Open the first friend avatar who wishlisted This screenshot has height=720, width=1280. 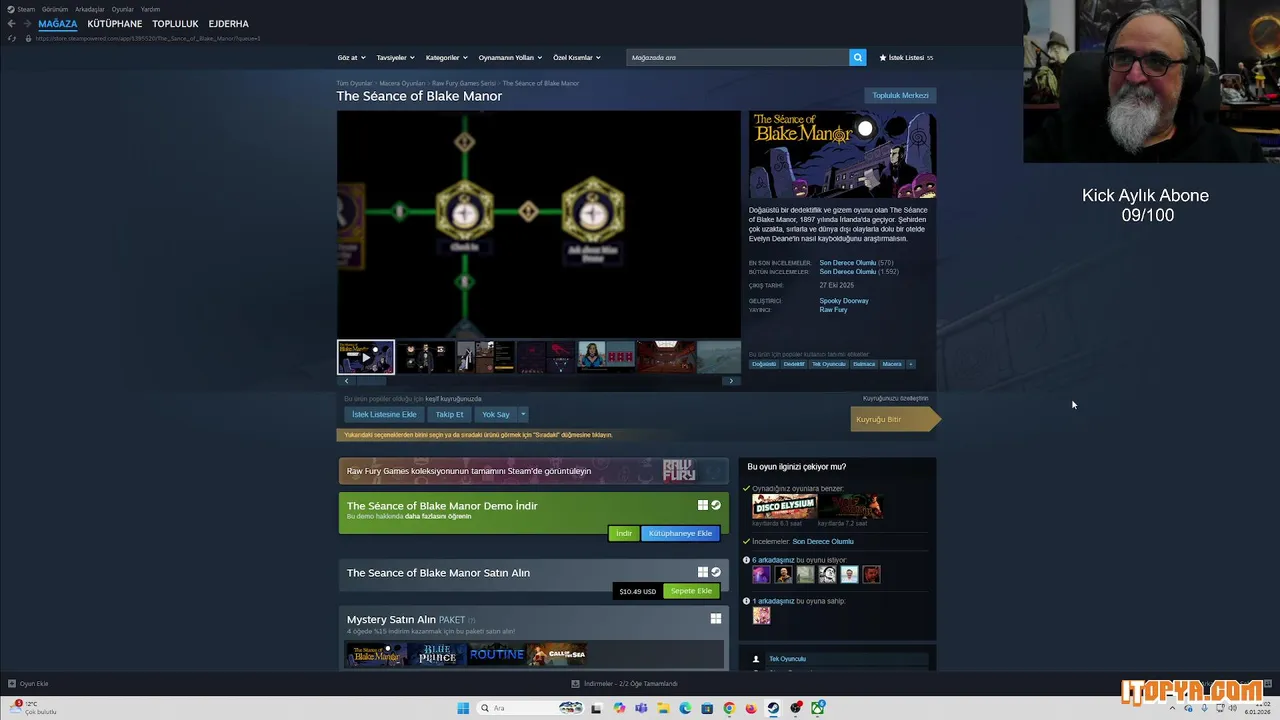click(761, 574)
